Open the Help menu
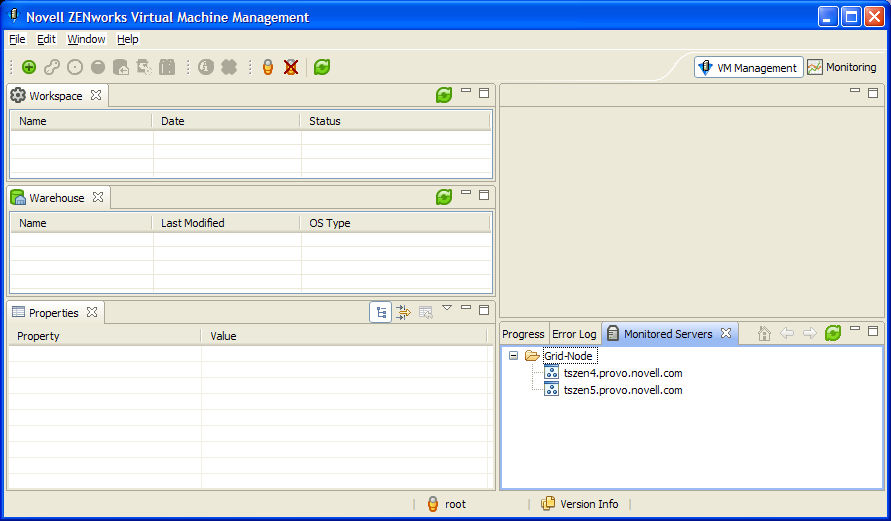Image resolution: width=891 pixels, height=521 pixels. click(x=128, y=39)
